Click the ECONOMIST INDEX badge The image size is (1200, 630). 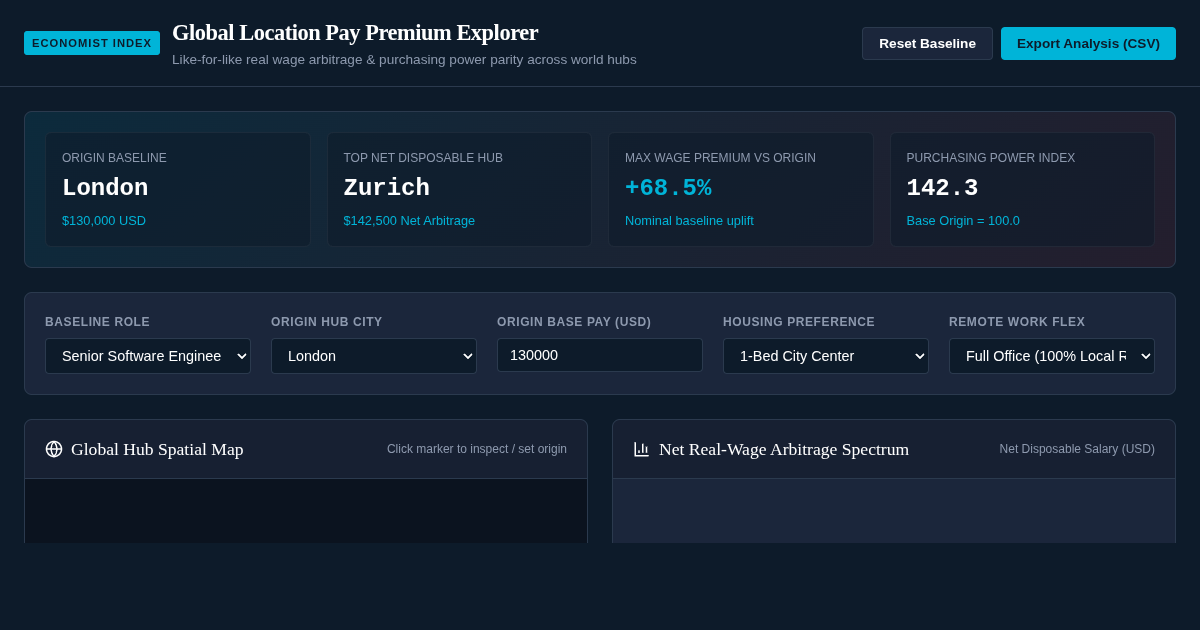coord(92,43)
